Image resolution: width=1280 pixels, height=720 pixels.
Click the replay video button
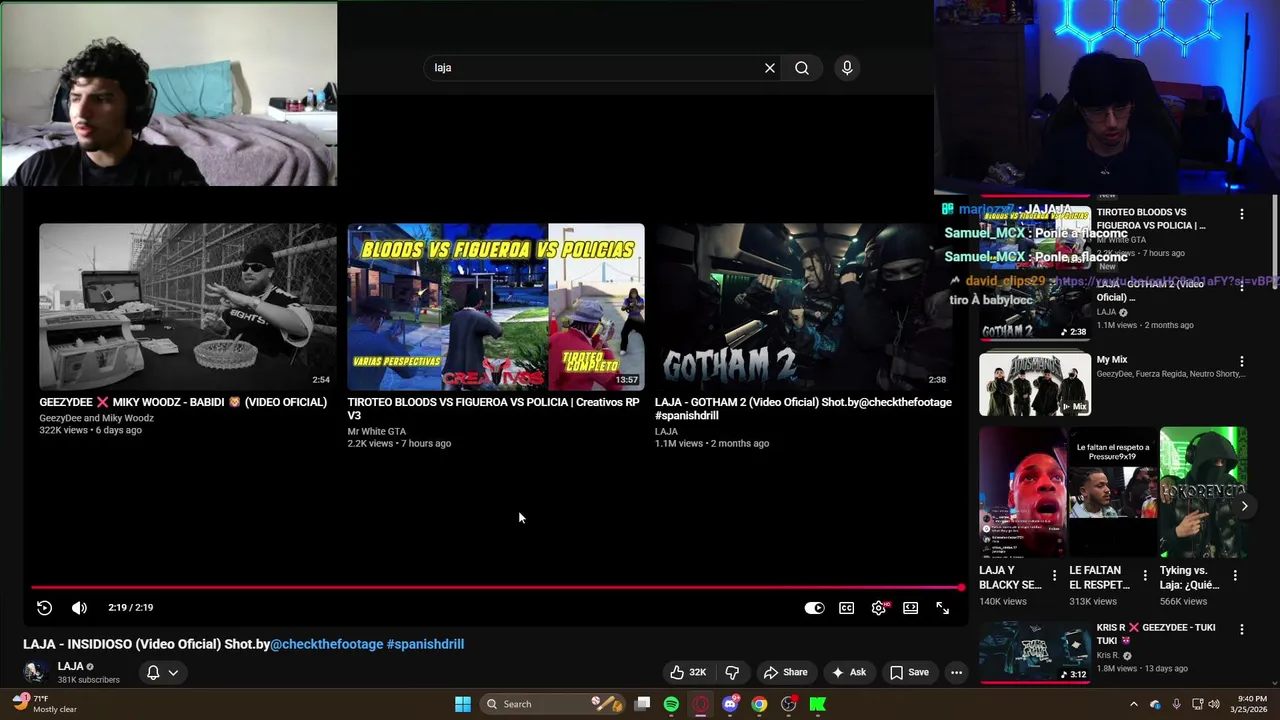[44, 608]
